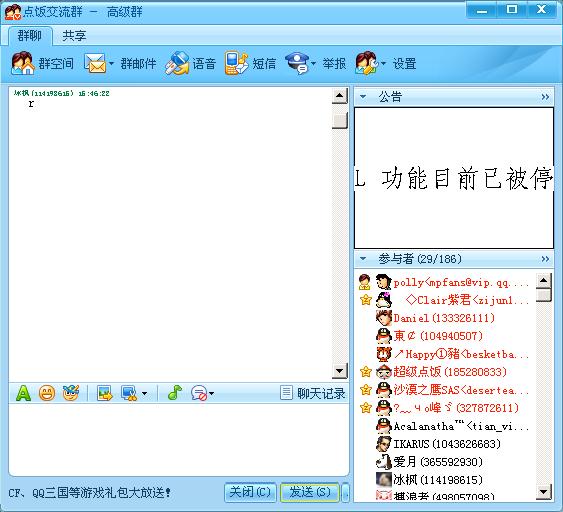Open 聊天记录 chat history
Image resolution: width=563 pixels, height=512 pixels.
313,393
